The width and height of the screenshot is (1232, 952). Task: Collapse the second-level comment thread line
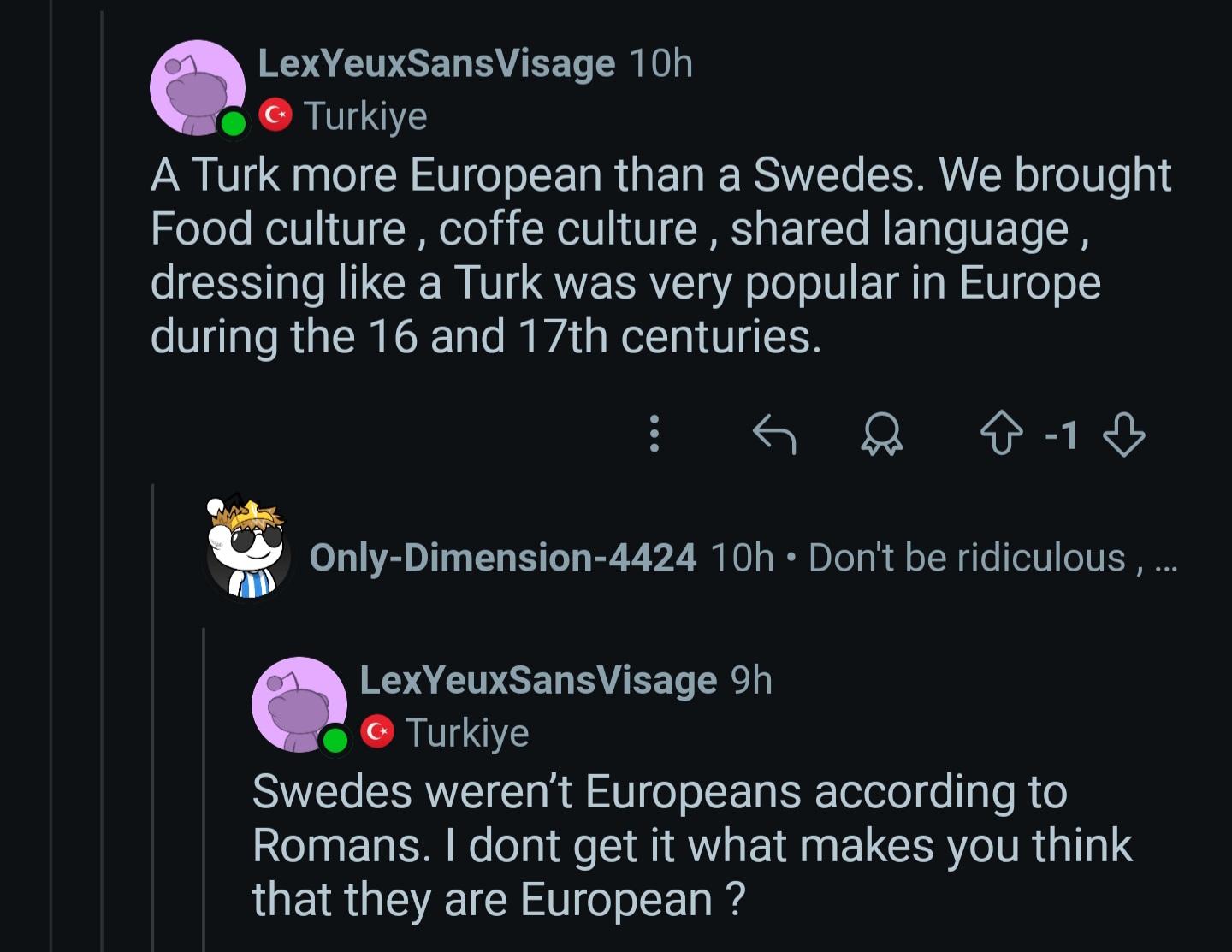coord(153,717)
